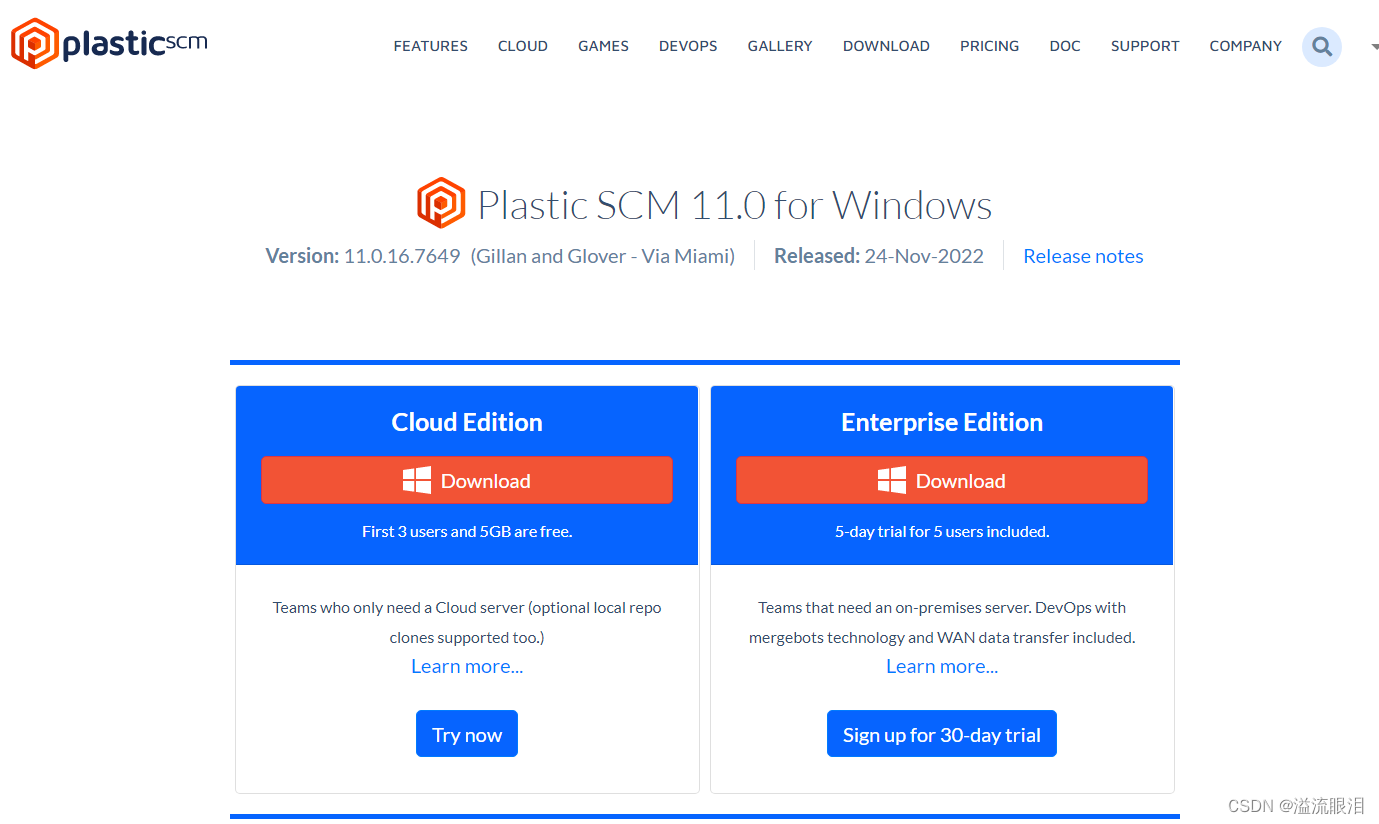Download the Enterprise Edition for Windows
This screenshot has width=1379, height=824.
942,480
